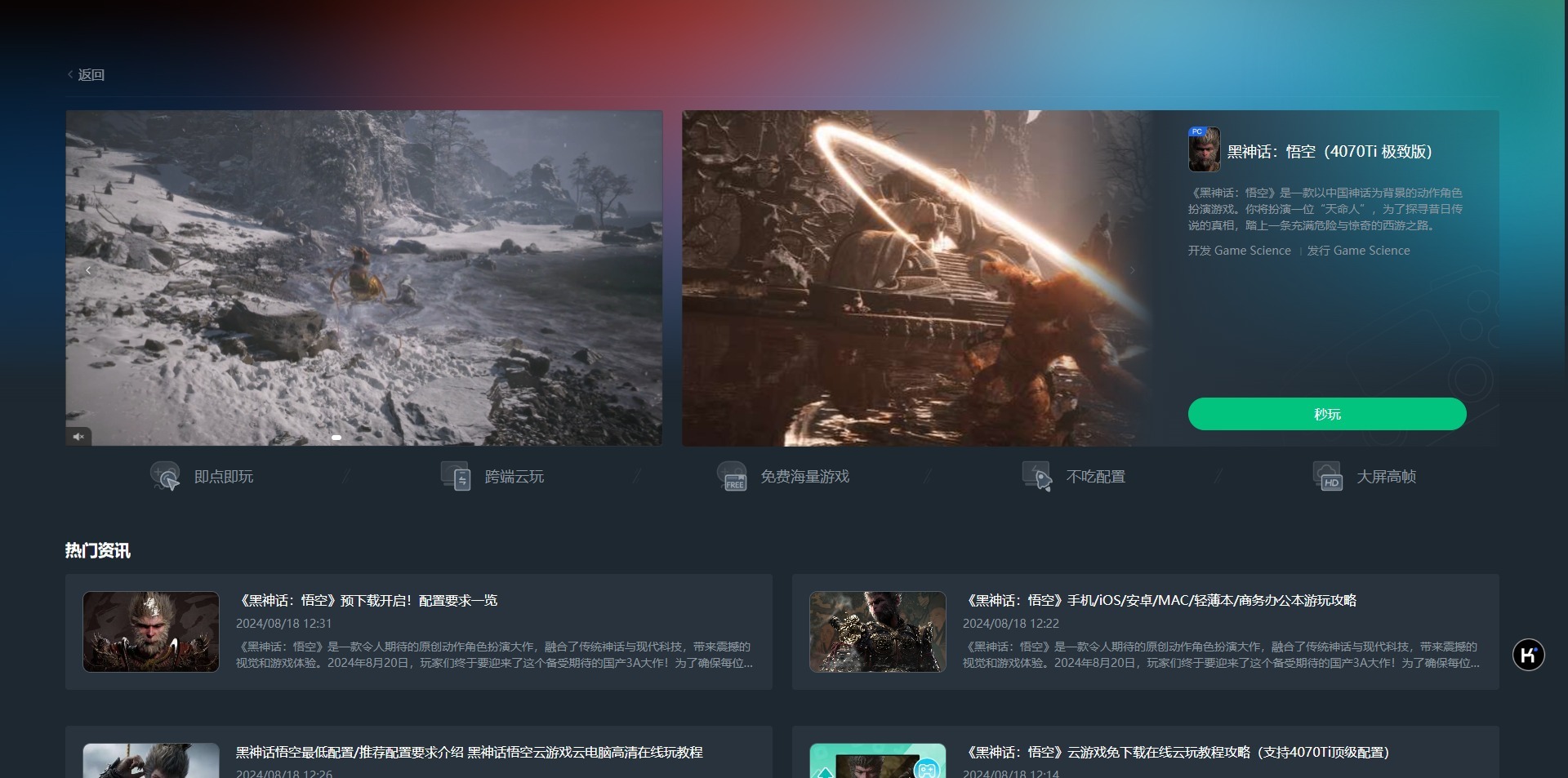Click the 黑神话悟空 game avatar icon
The height and width of the screenshot is (778, 1568).
[x=1204, y=149]
